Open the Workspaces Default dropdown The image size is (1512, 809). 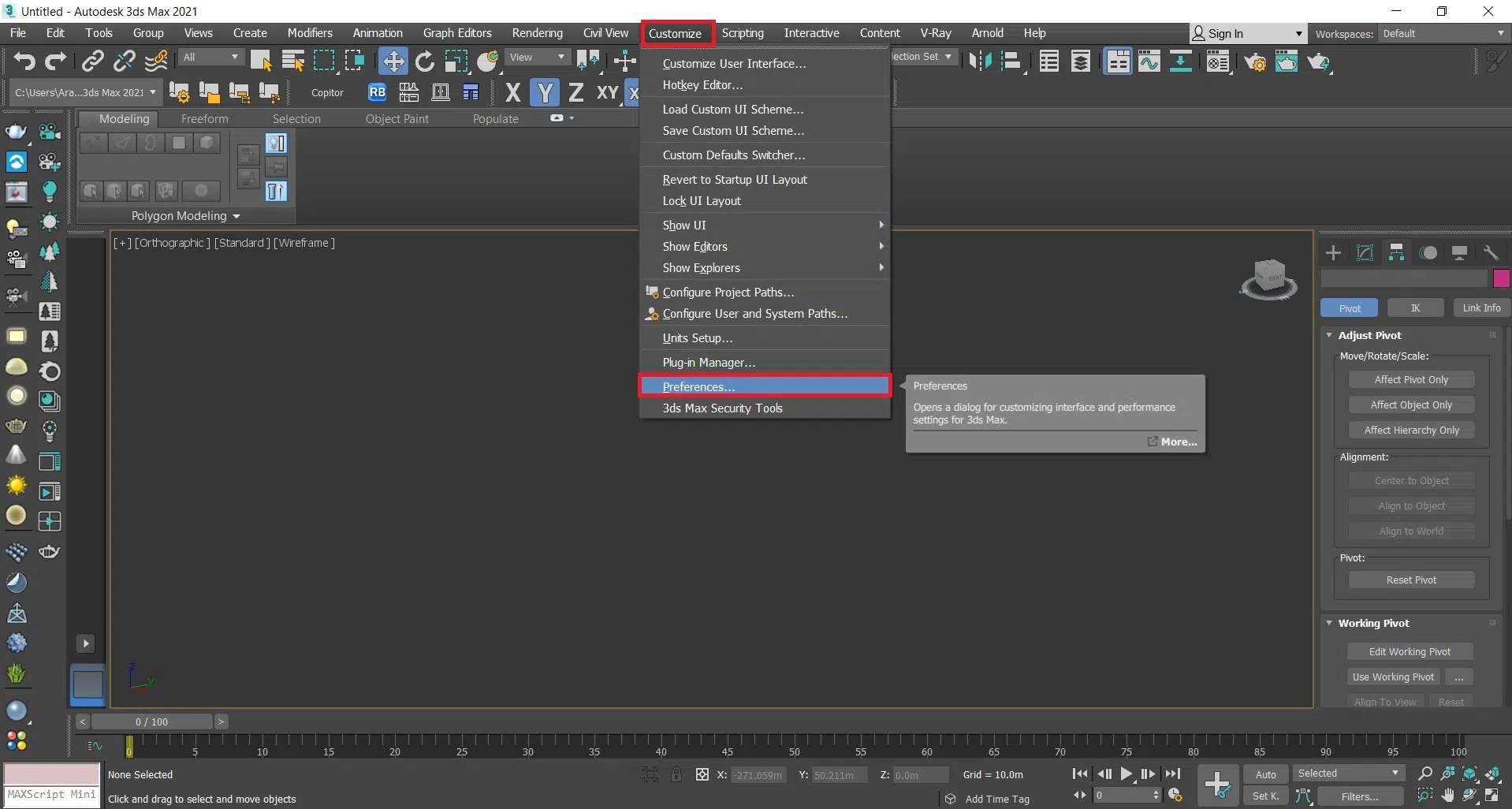coord(1443,33)
